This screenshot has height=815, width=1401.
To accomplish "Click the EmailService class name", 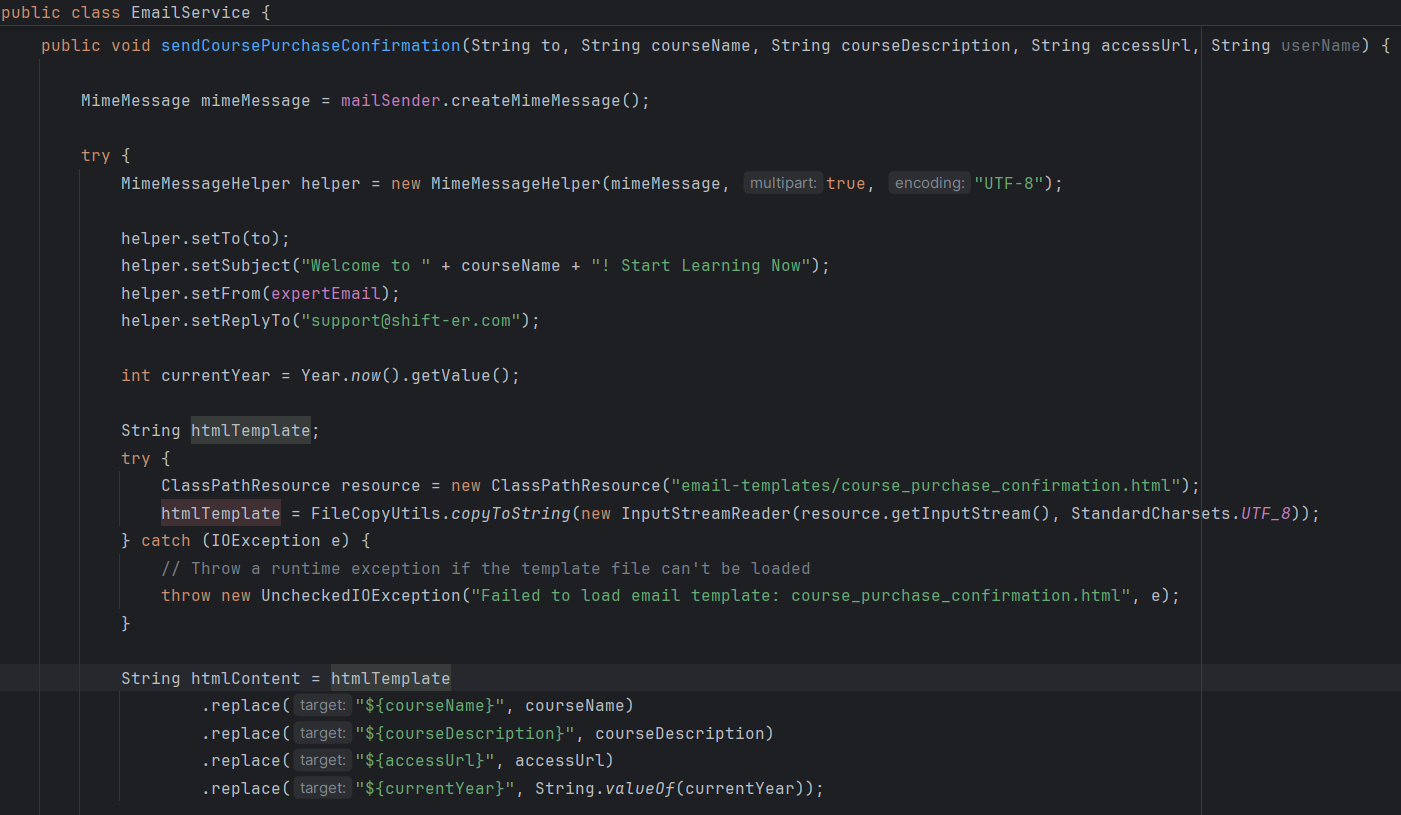I will click(x=190, y=13).
